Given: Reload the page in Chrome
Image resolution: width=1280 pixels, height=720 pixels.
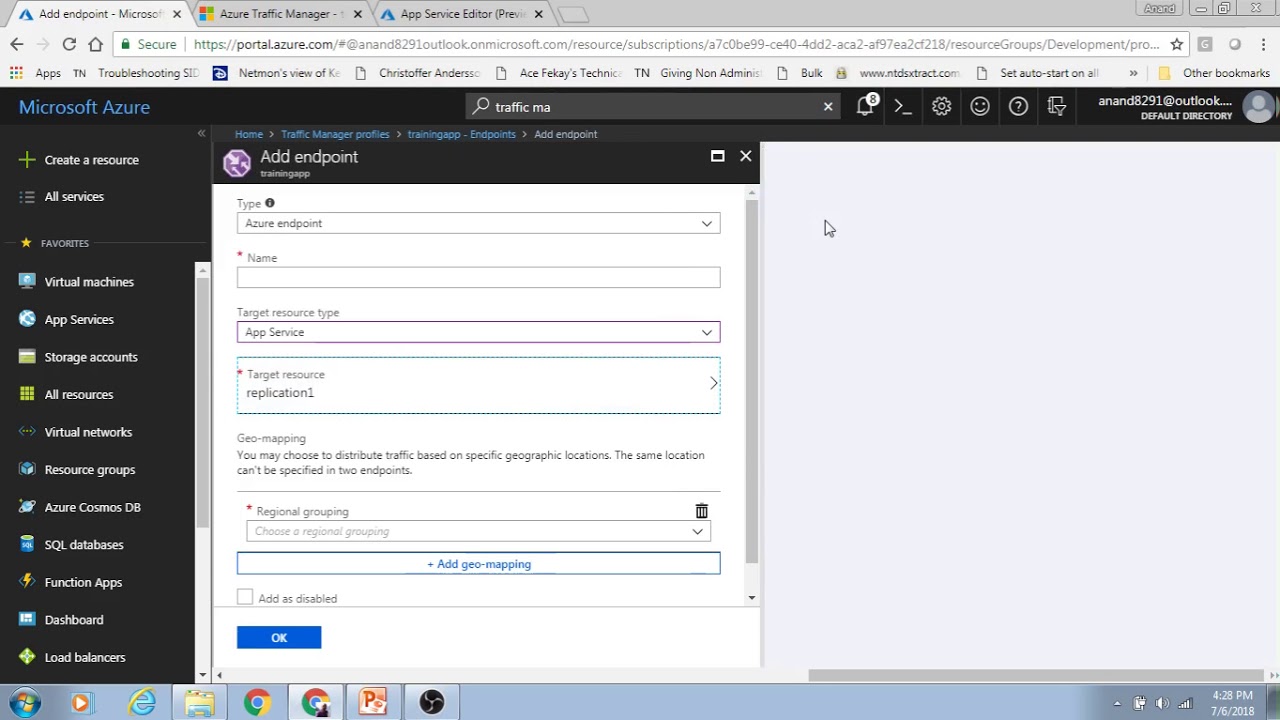Looking at the screenshot, I should click(69, 44).
